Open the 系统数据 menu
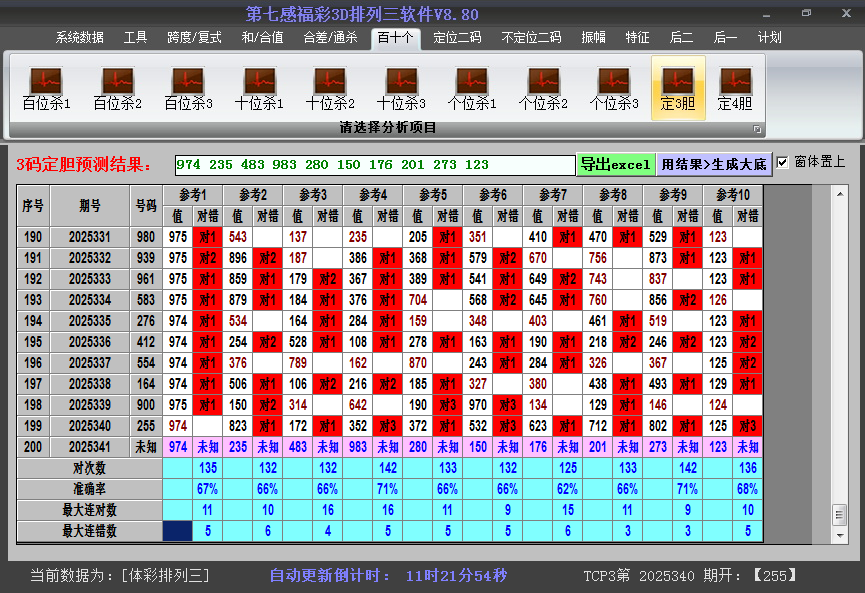 point(80,38)
